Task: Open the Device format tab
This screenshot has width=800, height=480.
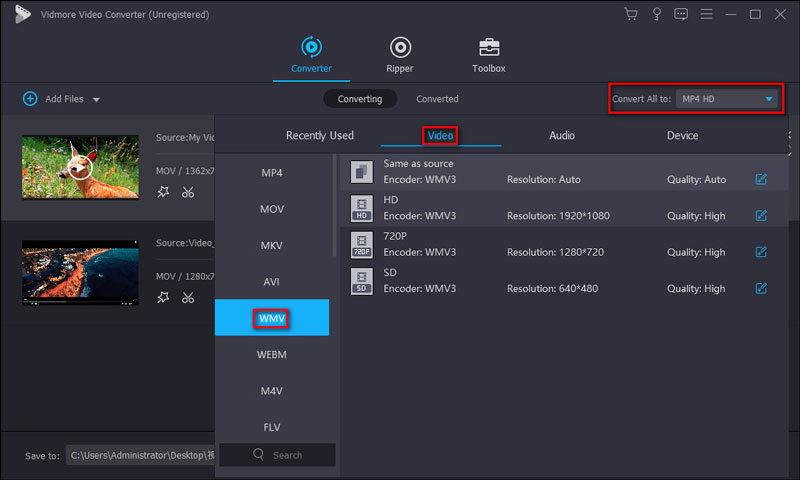Action: (683, 136)
